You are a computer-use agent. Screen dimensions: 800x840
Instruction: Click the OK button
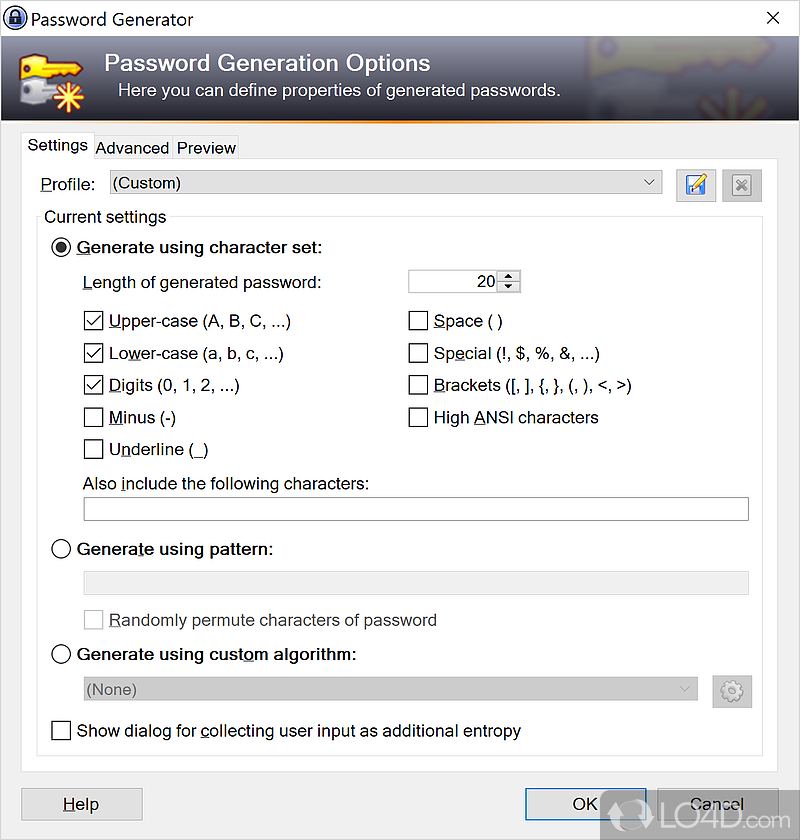[x=585, y=804]
